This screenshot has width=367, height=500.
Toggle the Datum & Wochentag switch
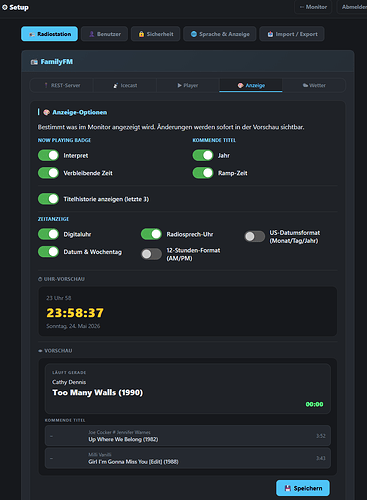coord(48,252)
